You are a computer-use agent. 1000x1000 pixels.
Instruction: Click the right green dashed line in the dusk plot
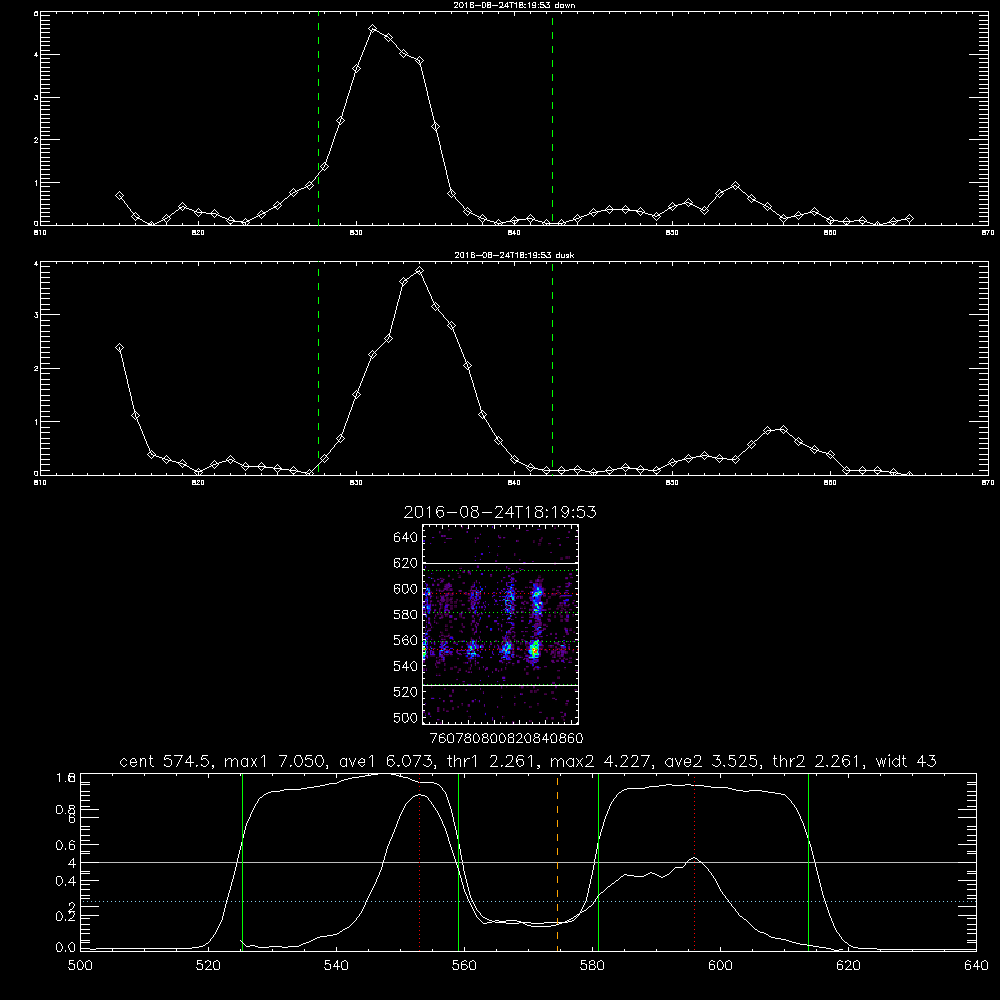[552, 367]
